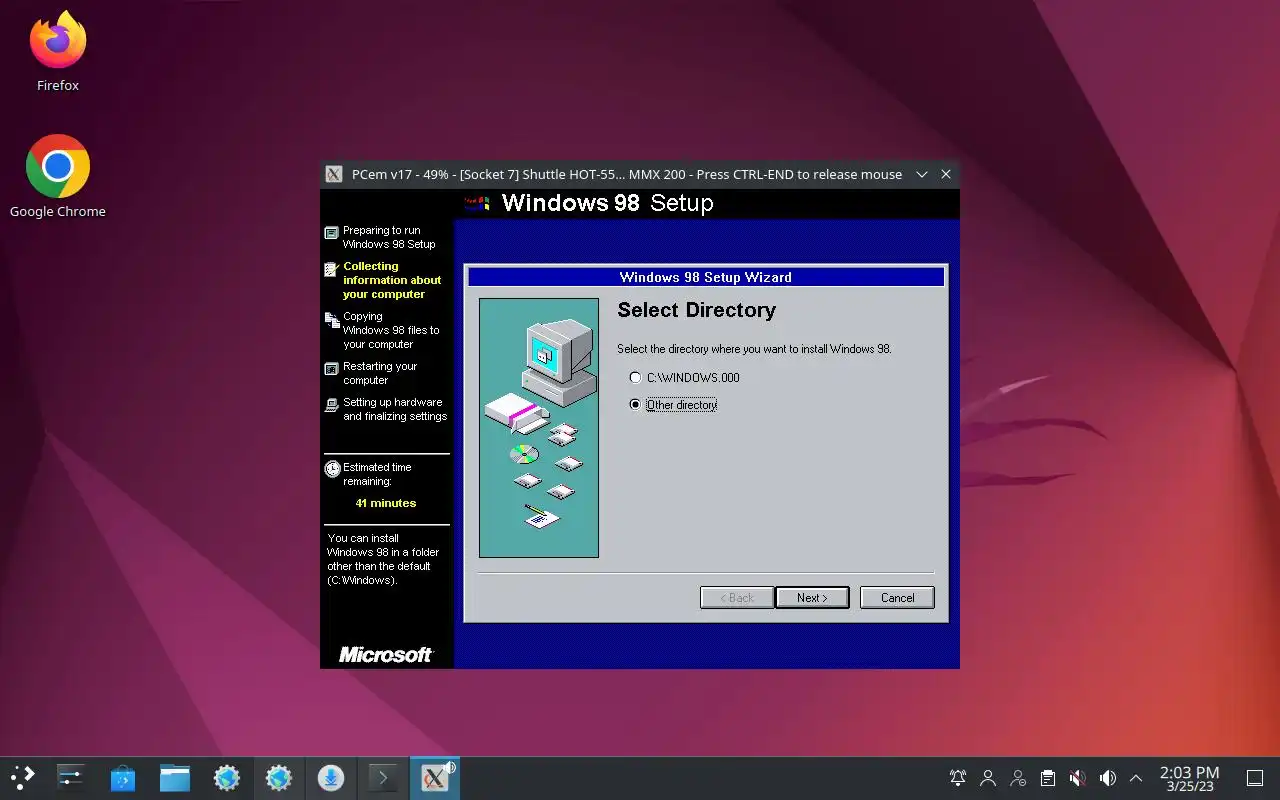Screen dimensions: 1280x800
Task: Click the show desktop button in taskbar
Action: (1255, 778)
